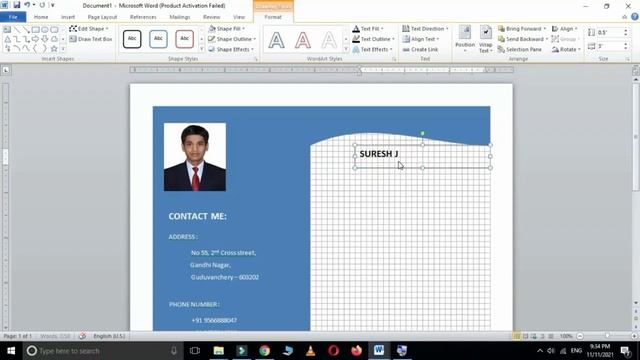The width and height of the screenshot is (640, 360).
Task: Open Chrome from the taskbar
Action: click(264, 351)
